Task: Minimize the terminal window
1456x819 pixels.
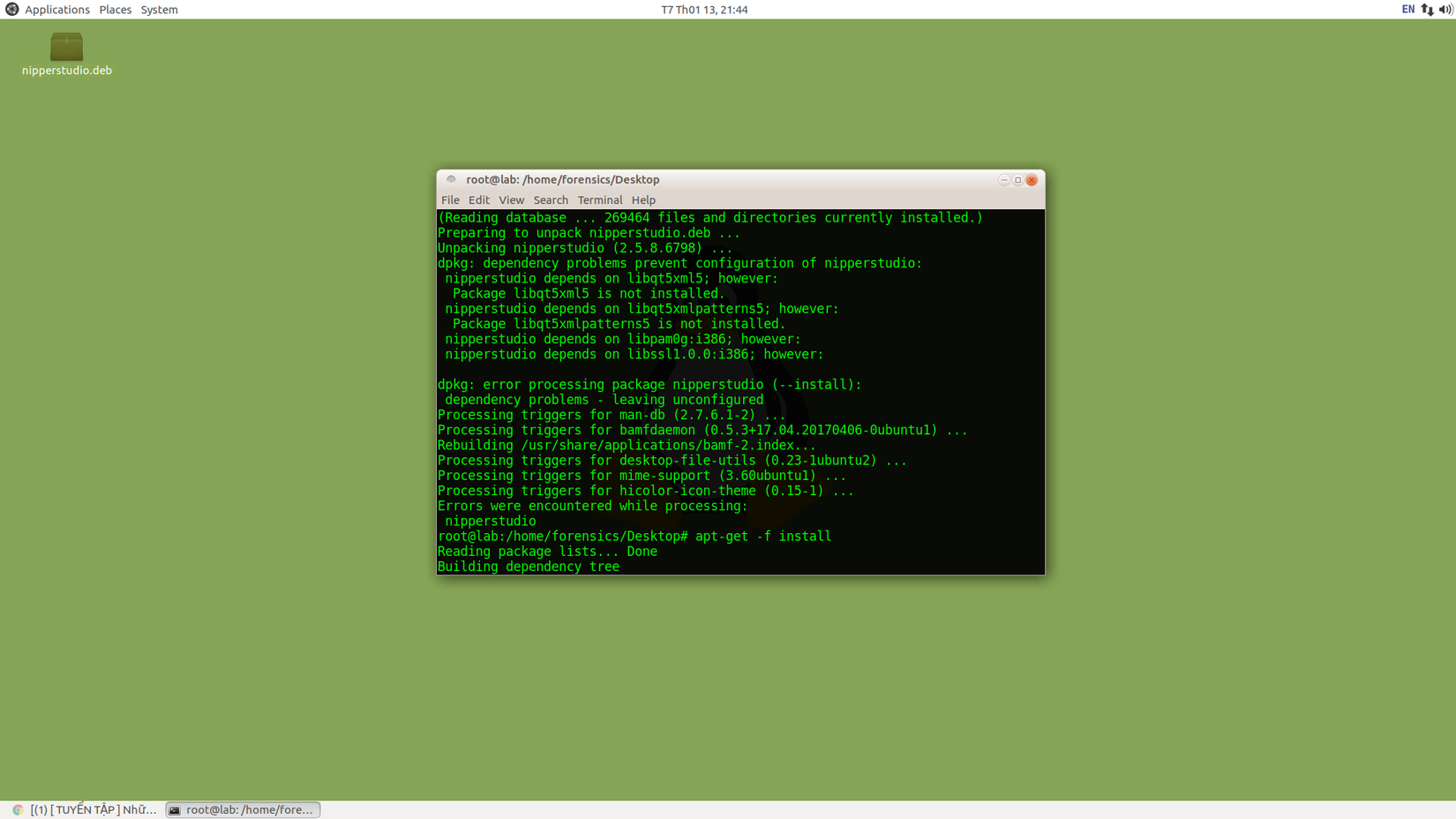Action: (x=1004, y=180)
